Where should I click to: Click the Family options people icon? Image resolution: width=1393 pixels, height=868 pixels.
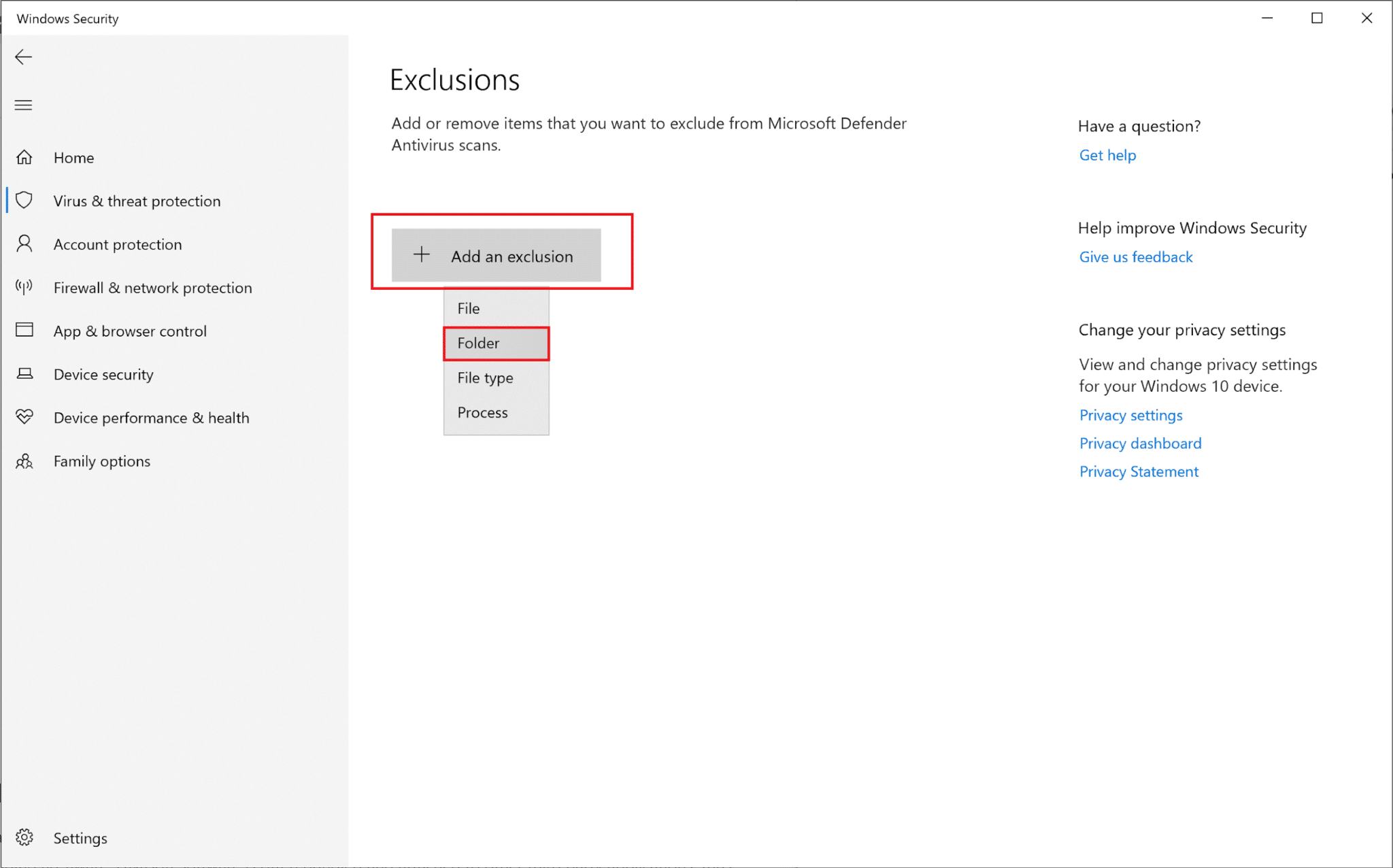[x=24, y=461]
